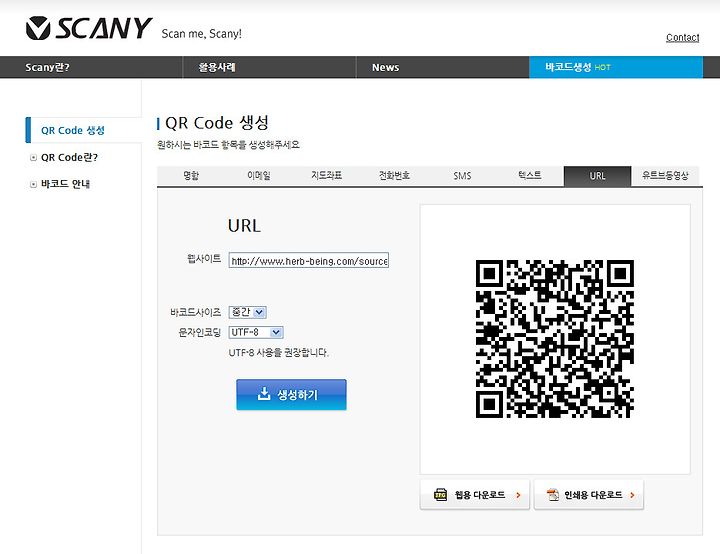Open the 바코드생성 HOT menu
720x554 pixels.
point(616,67)
